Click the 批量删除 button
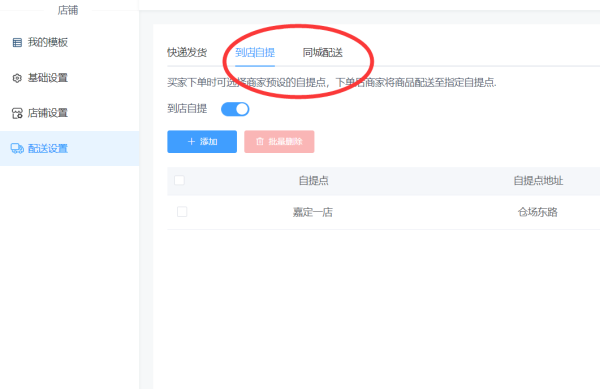 tap(279, 142)
